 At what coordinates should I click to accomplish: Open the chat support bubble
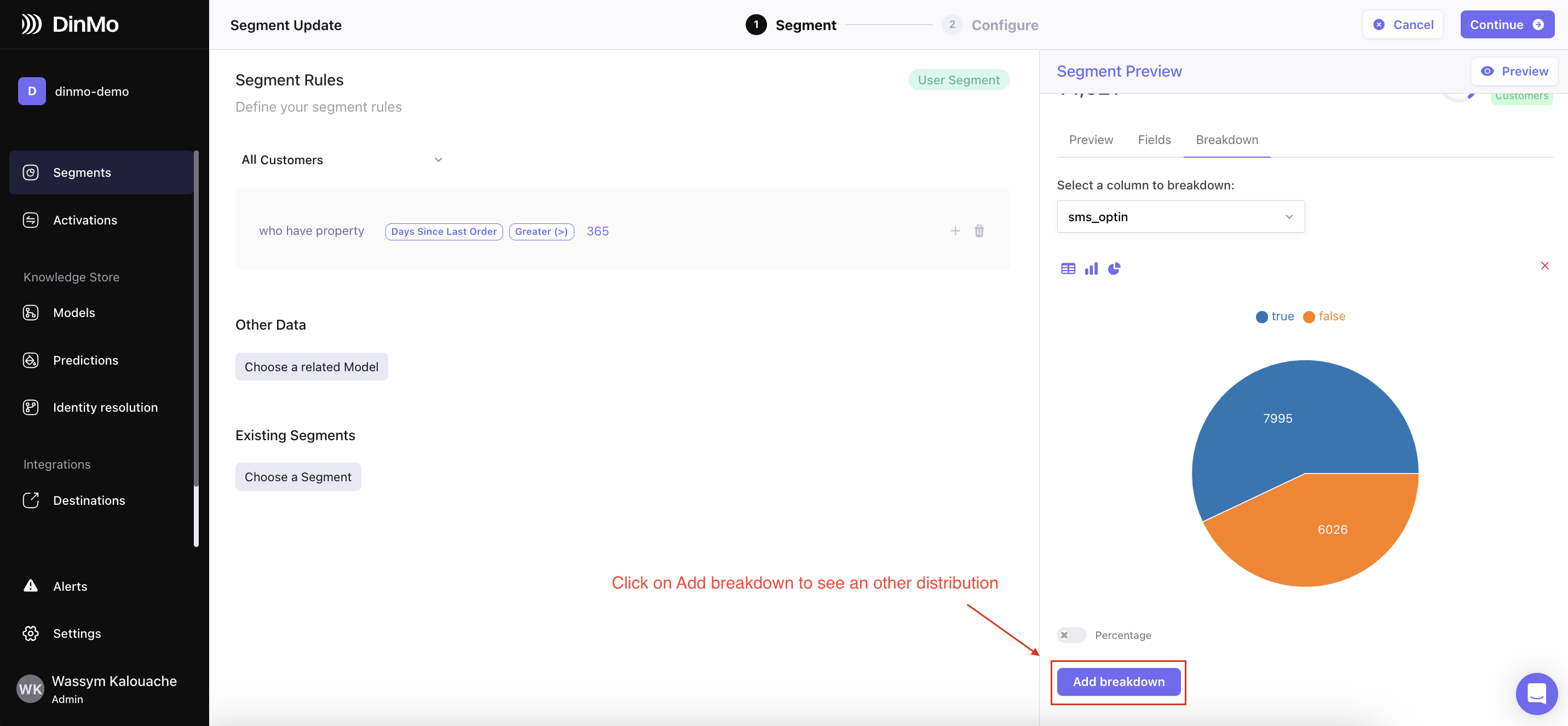point(1536,693)
